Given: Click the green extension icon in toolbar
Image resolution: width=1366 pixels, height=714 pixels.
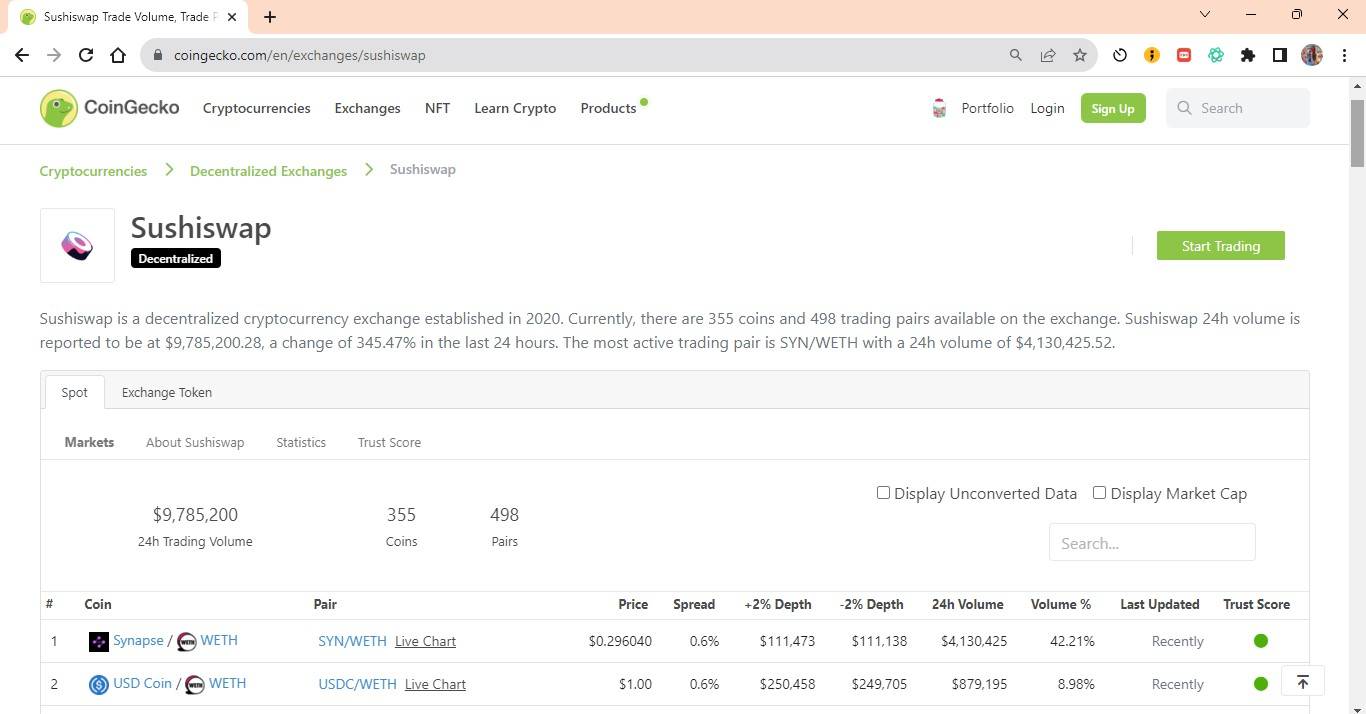Looking at the screenshot, I should point(1216,55).
